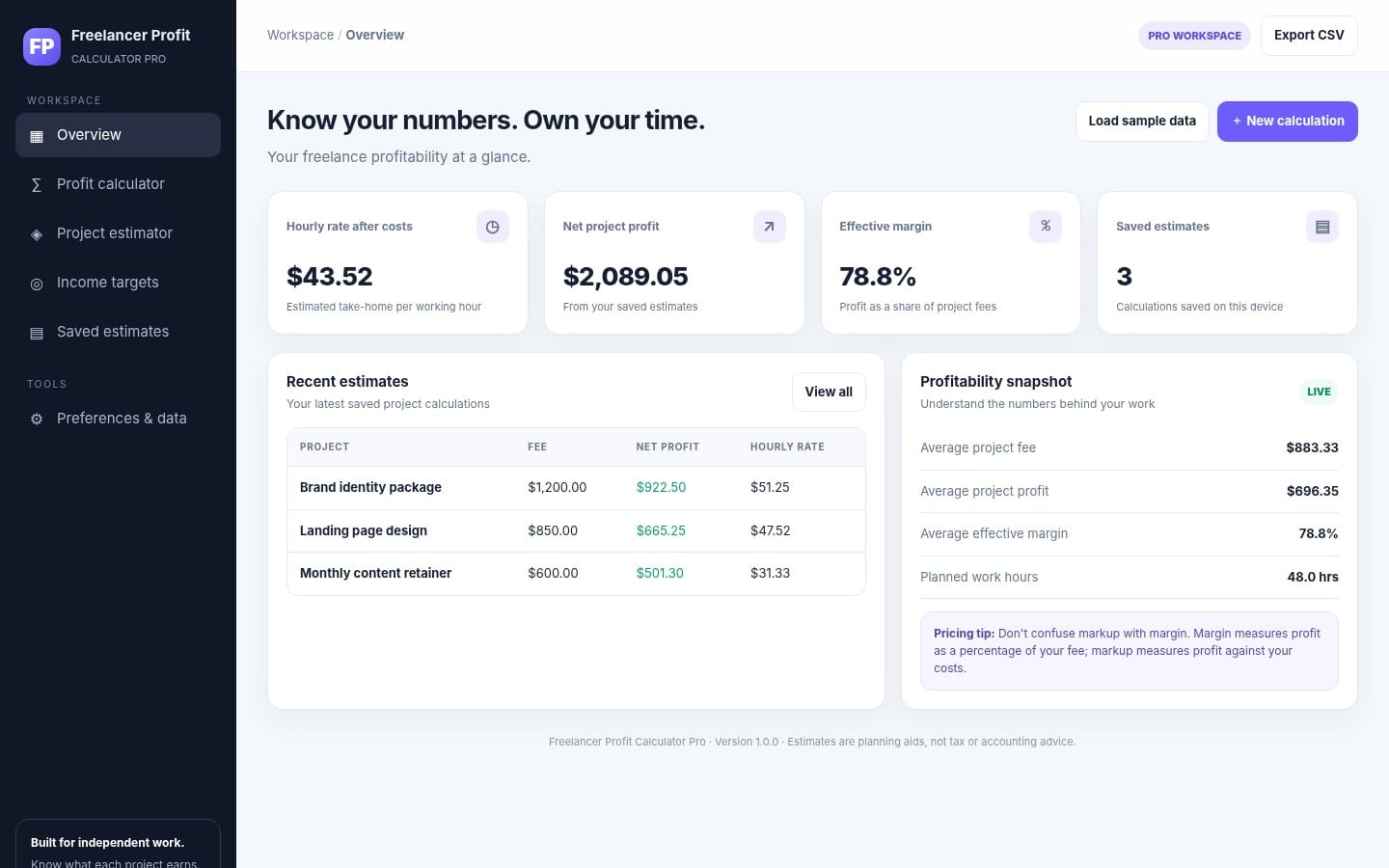Open Preferences & data in sidebar
1389x868 pixels.
118,419
